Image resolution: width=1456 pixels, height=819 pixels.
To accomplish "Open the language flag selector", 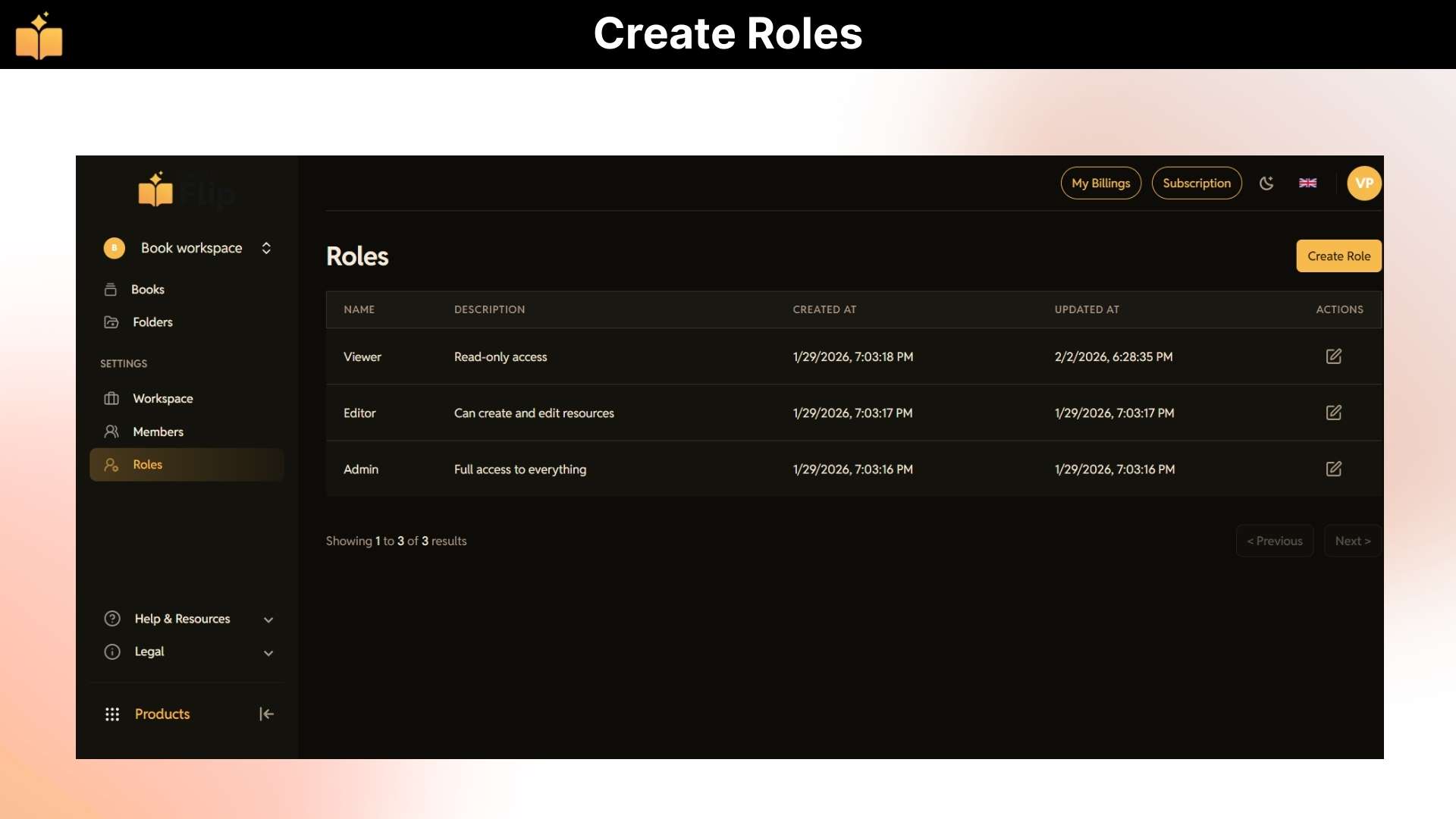I will tap(1307, 184).
